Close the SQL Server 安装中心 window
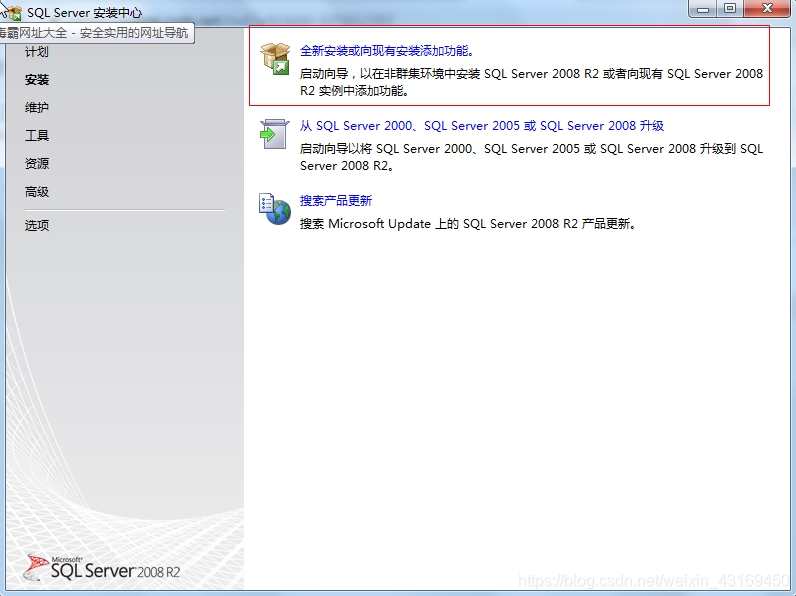Viewport: 796px width, 596px height. tap(767, 9)
